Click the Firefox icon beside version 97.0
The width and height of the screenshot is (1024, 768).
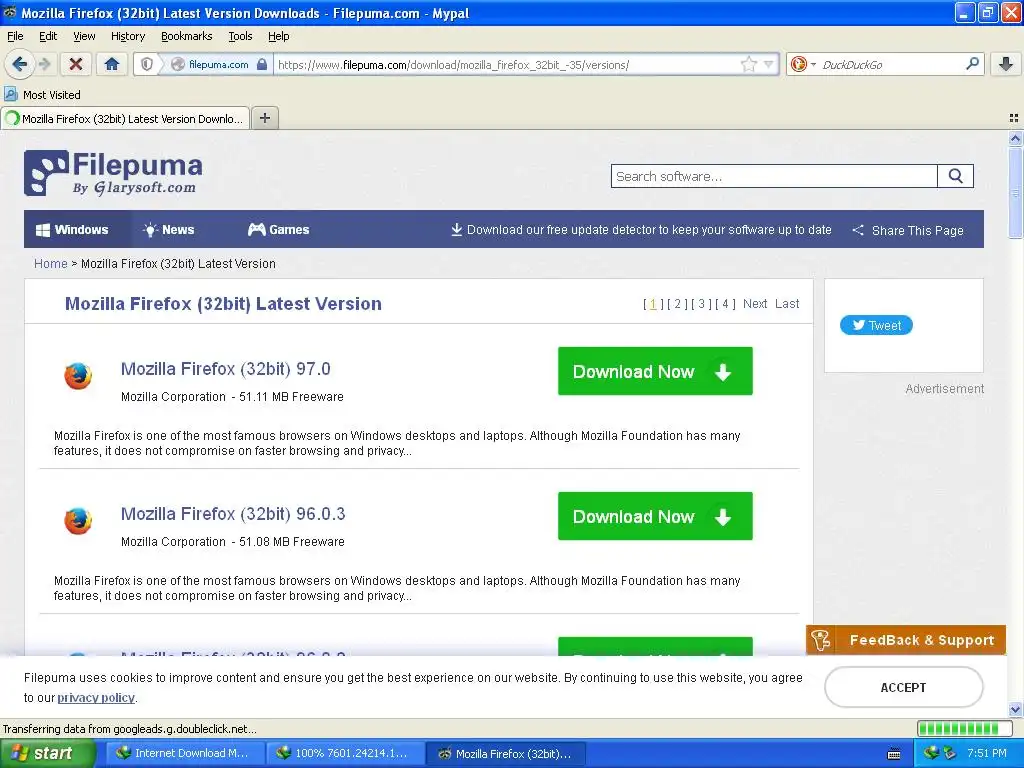pos(78,376)
